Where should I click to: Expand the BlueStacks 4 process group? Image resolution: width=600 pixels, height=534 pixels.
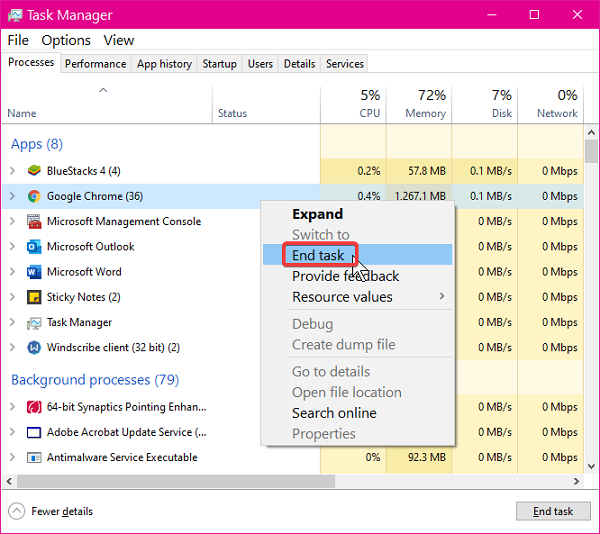[x=13, y=171]
